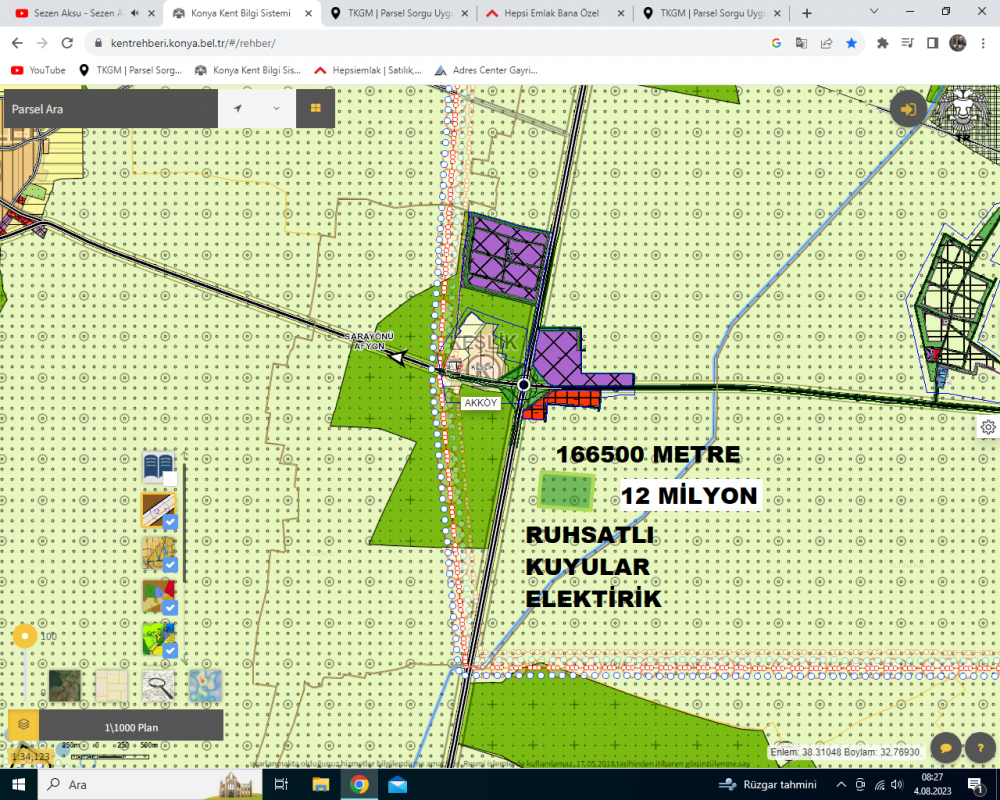Open the map settings gear icon

pos(988,427)
